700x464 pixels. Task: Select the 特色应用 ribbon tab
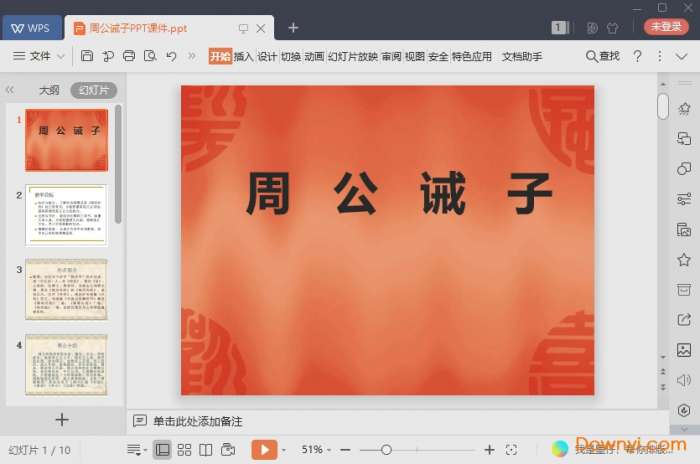pyautogui.click(x=471, y=56)
